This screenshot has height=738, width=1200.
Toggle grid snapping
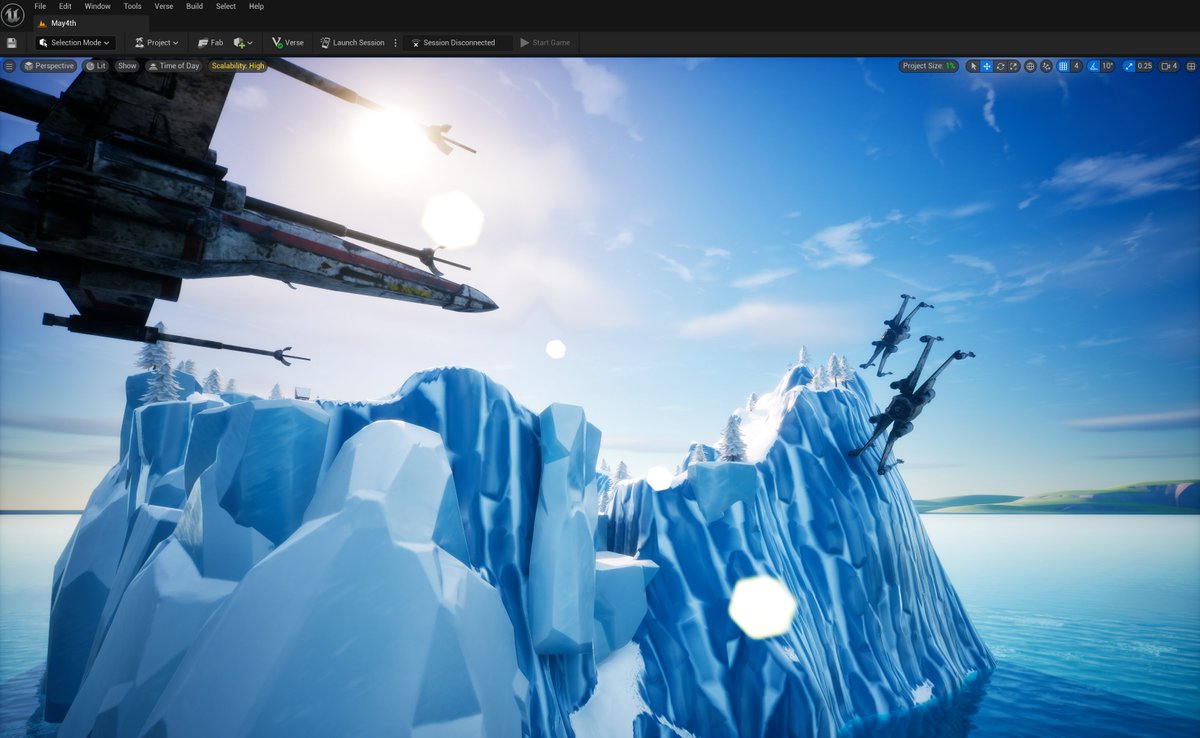(1063, 66)
